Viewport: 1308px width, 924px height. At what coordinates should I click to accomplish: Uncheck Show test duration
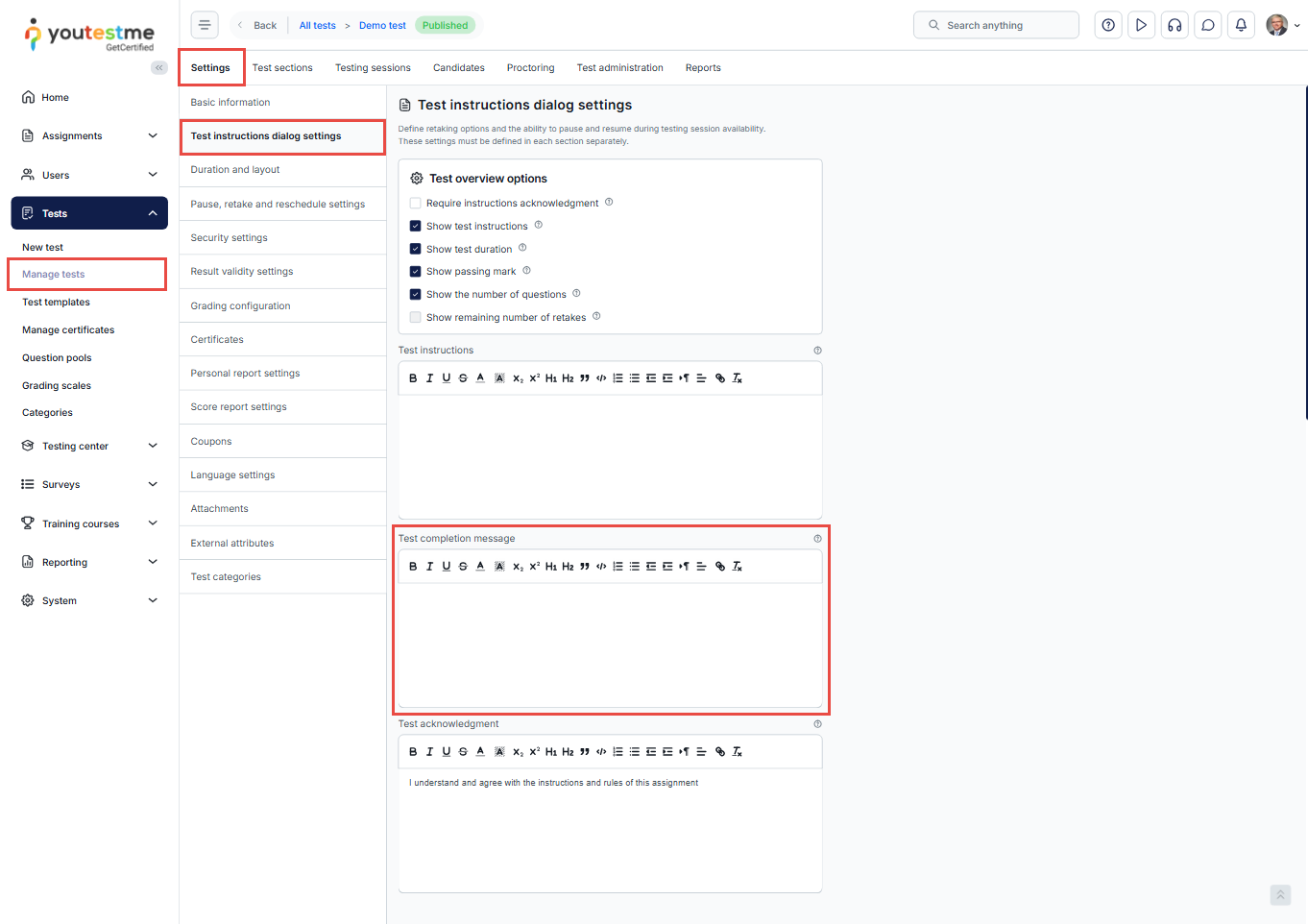415,249
